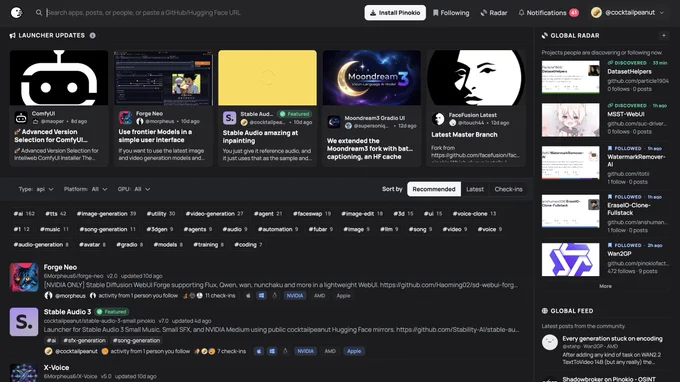The height and width of the screenshot is (382, 680).
Task: Open the Wan2GP radar thumbnail
Action: click(x=570, y=259)
